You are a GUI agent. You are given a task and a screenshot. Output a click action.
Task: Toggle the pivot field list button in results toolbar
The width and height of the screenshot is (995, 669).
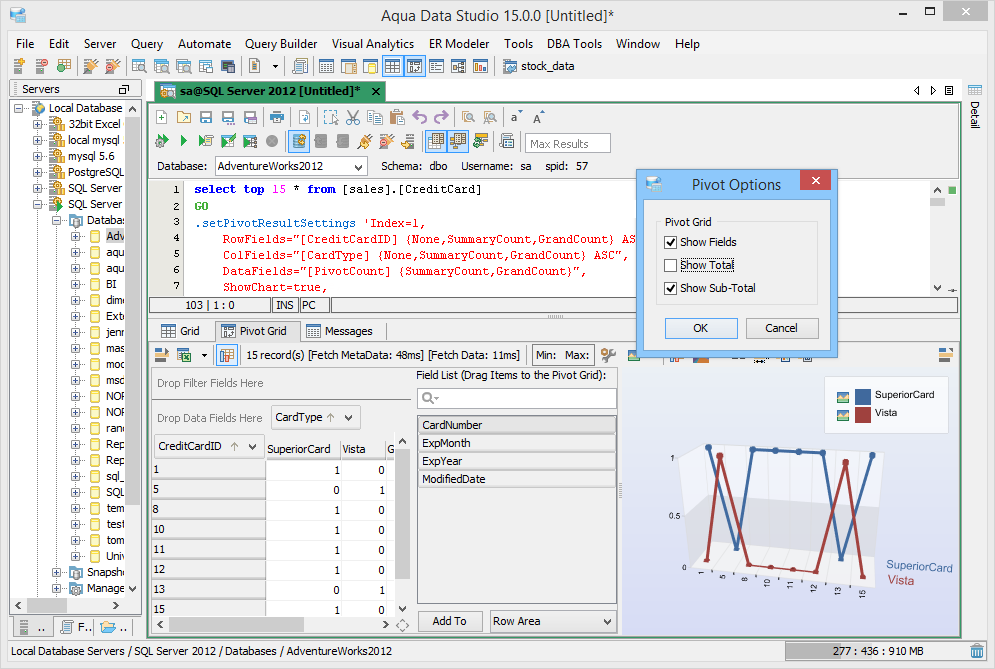coord(227,355)
